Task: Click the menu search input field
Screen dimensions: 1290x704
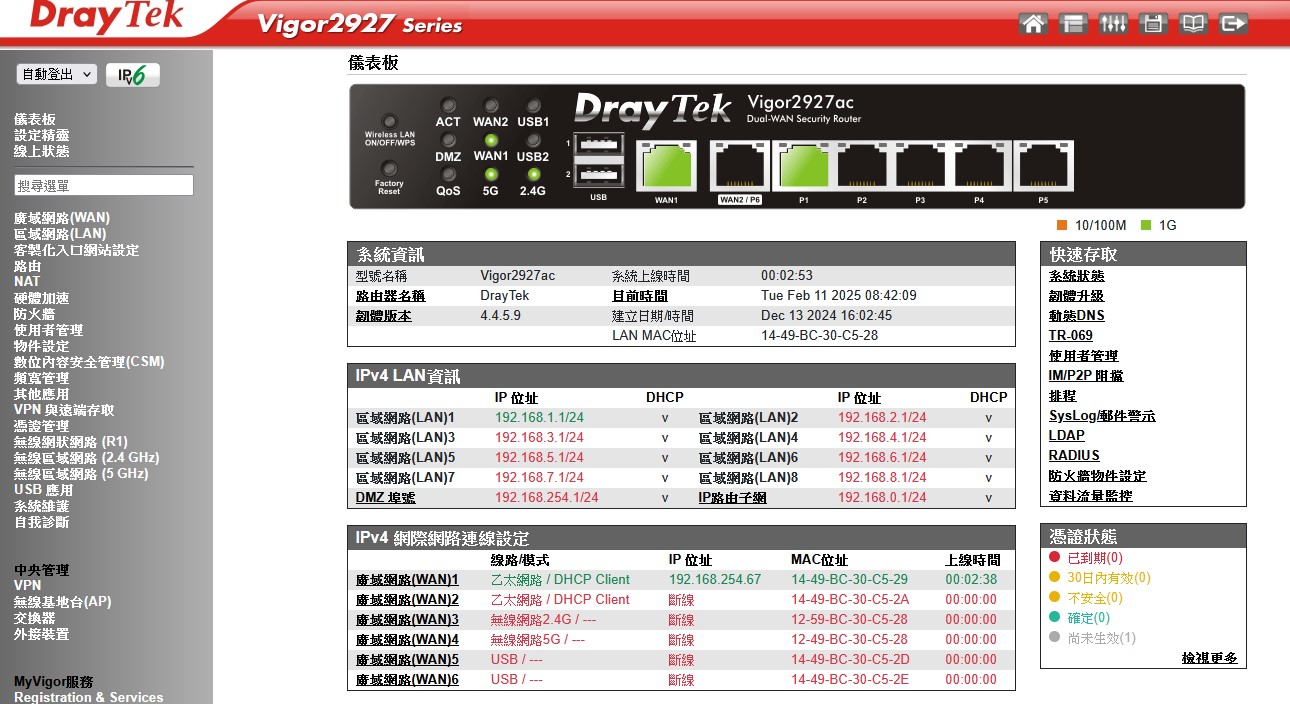Action: (104, 186)
